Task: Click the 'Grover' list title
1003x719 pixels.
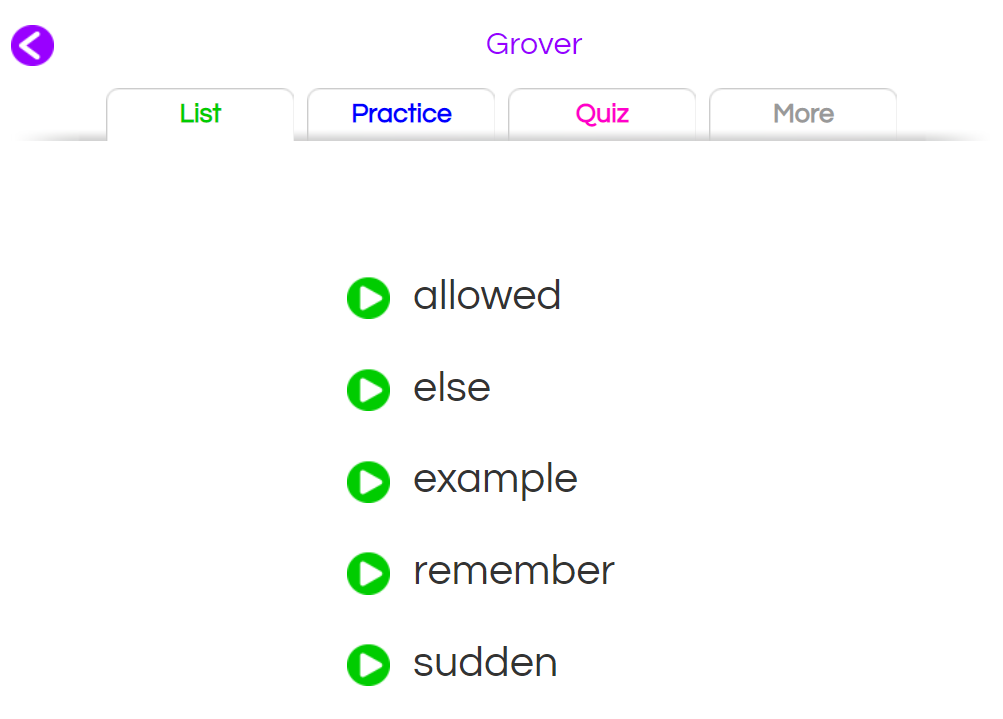Action: pyautogui.click(x=533, y=44)
